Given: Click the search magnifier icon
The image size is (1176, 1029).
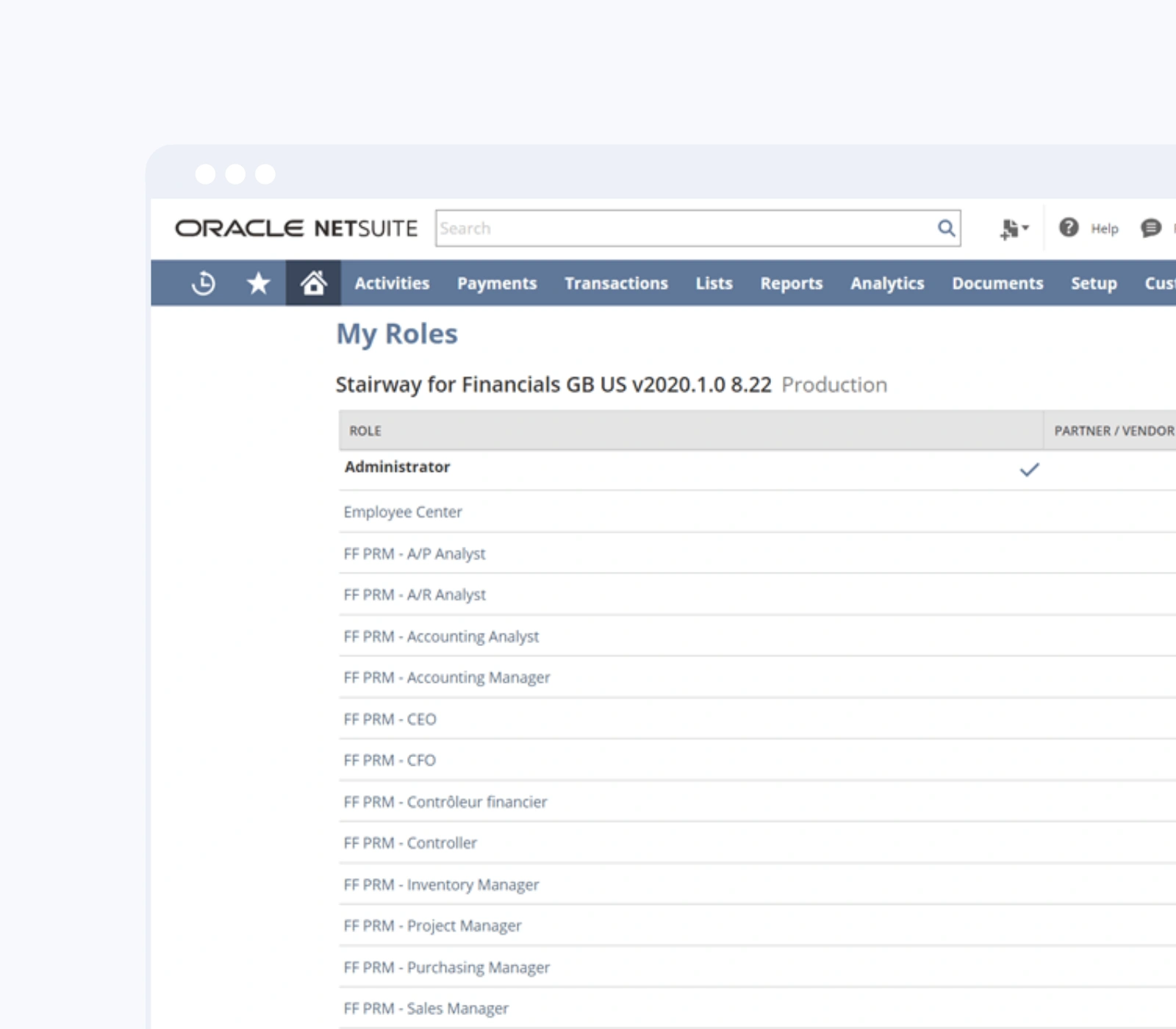Looking at the screenshot, I should coord(946,228).
